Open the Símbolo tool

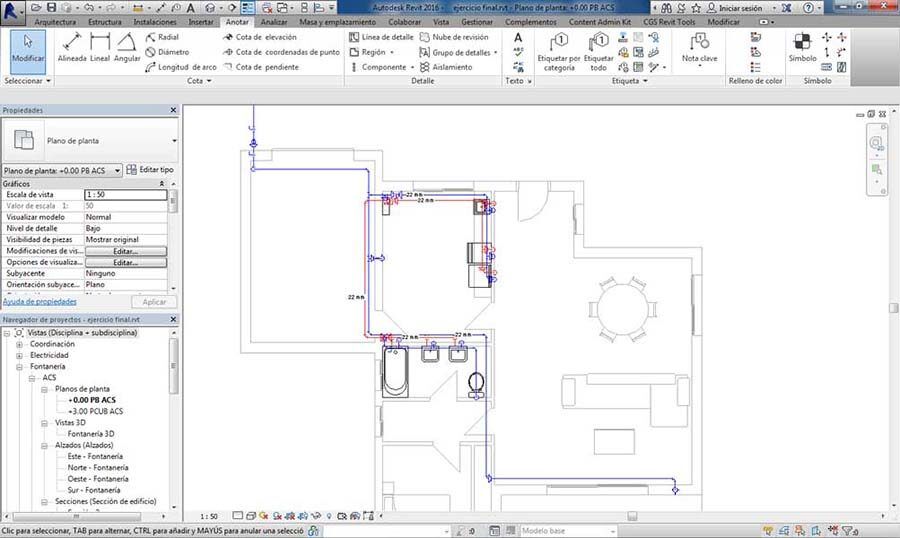[802, 48]
